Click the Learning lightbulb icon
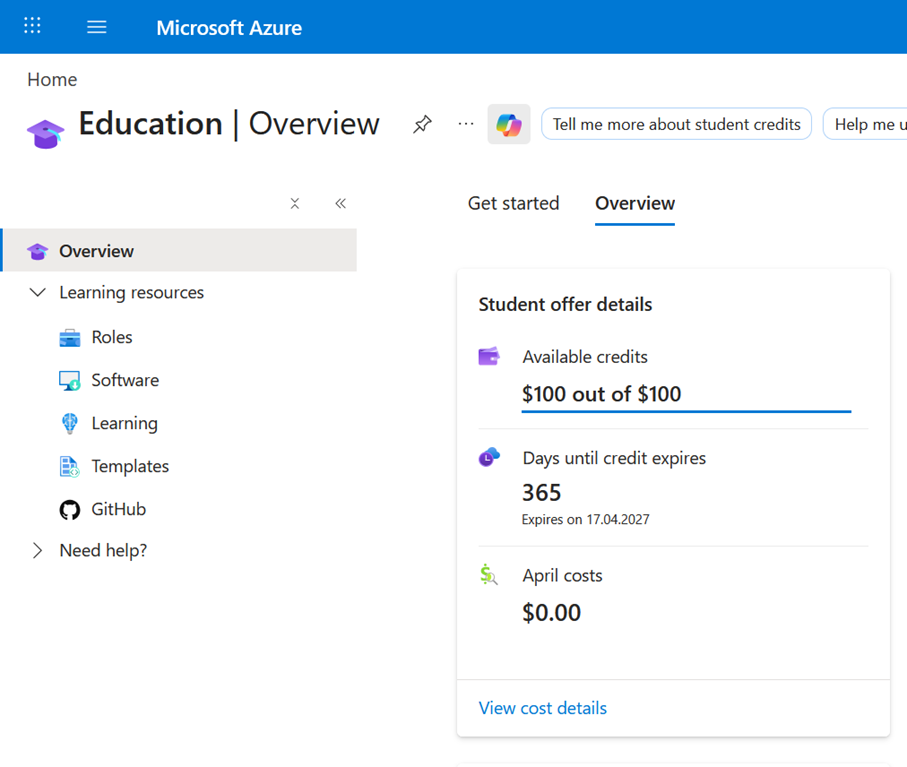Screen dimensions: 907x767 [70, 423]
